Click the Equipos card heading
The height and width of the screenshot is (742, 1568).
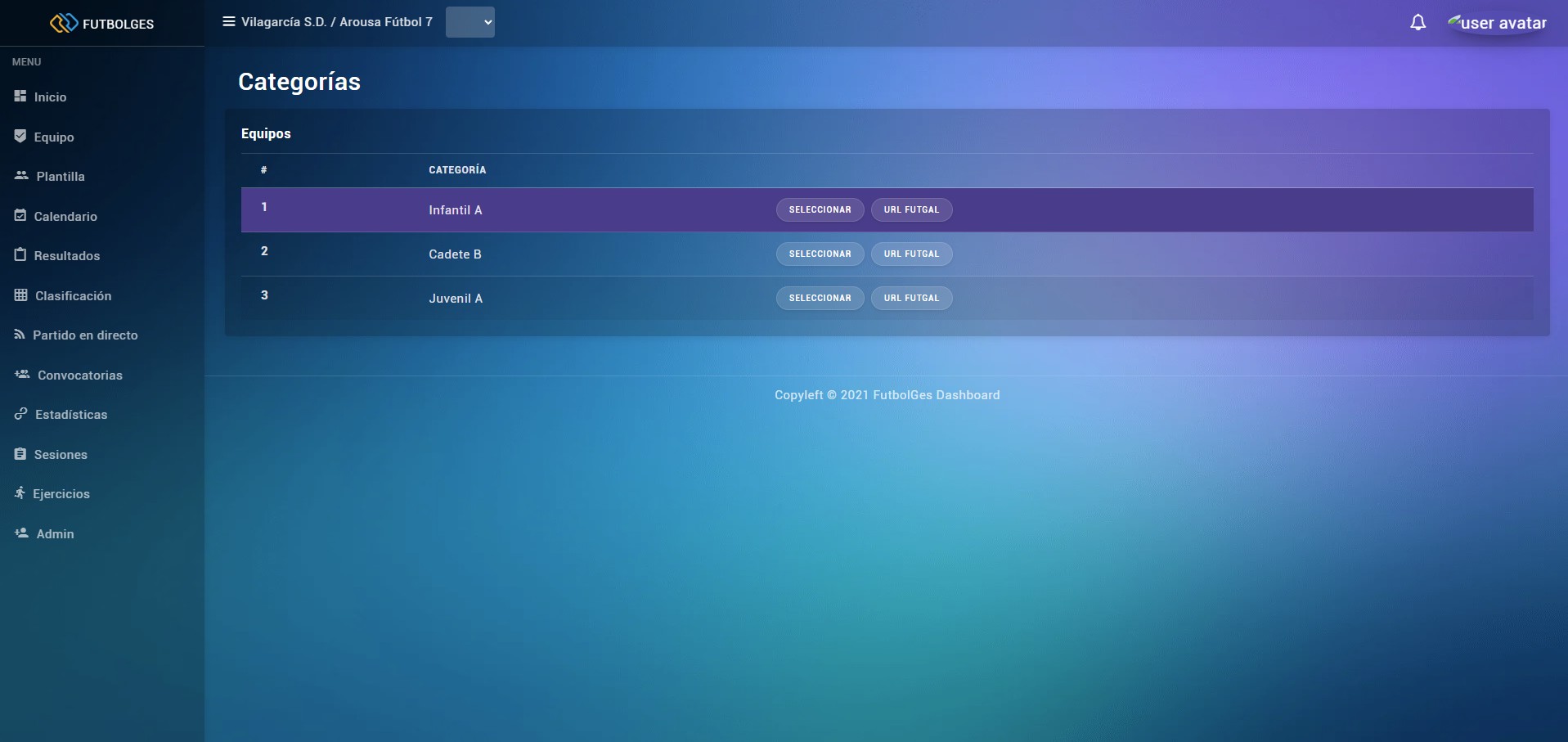click(x=266, y=133)
